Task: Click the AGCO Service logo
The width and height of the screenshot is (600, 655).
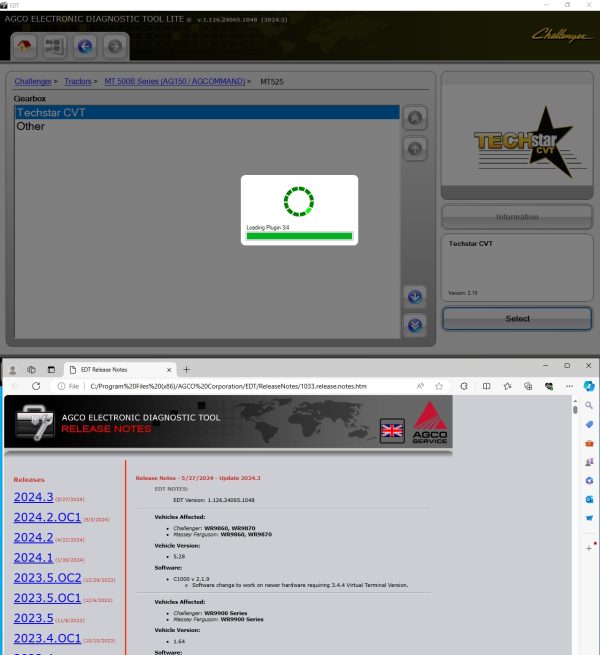Action: click(x=430, y=423)
